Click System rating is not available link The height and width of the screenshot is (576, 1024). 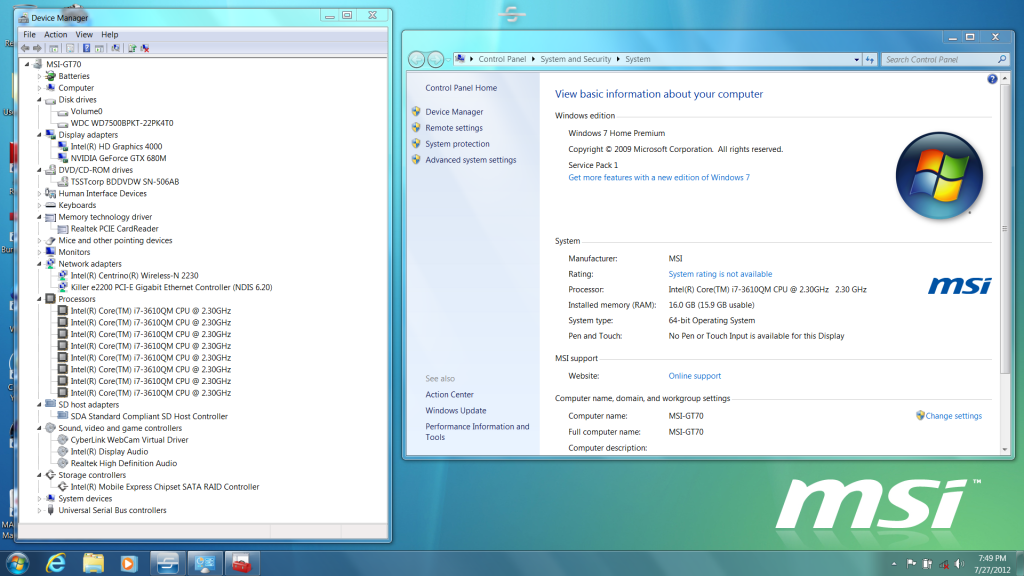(x=720, y=274)
